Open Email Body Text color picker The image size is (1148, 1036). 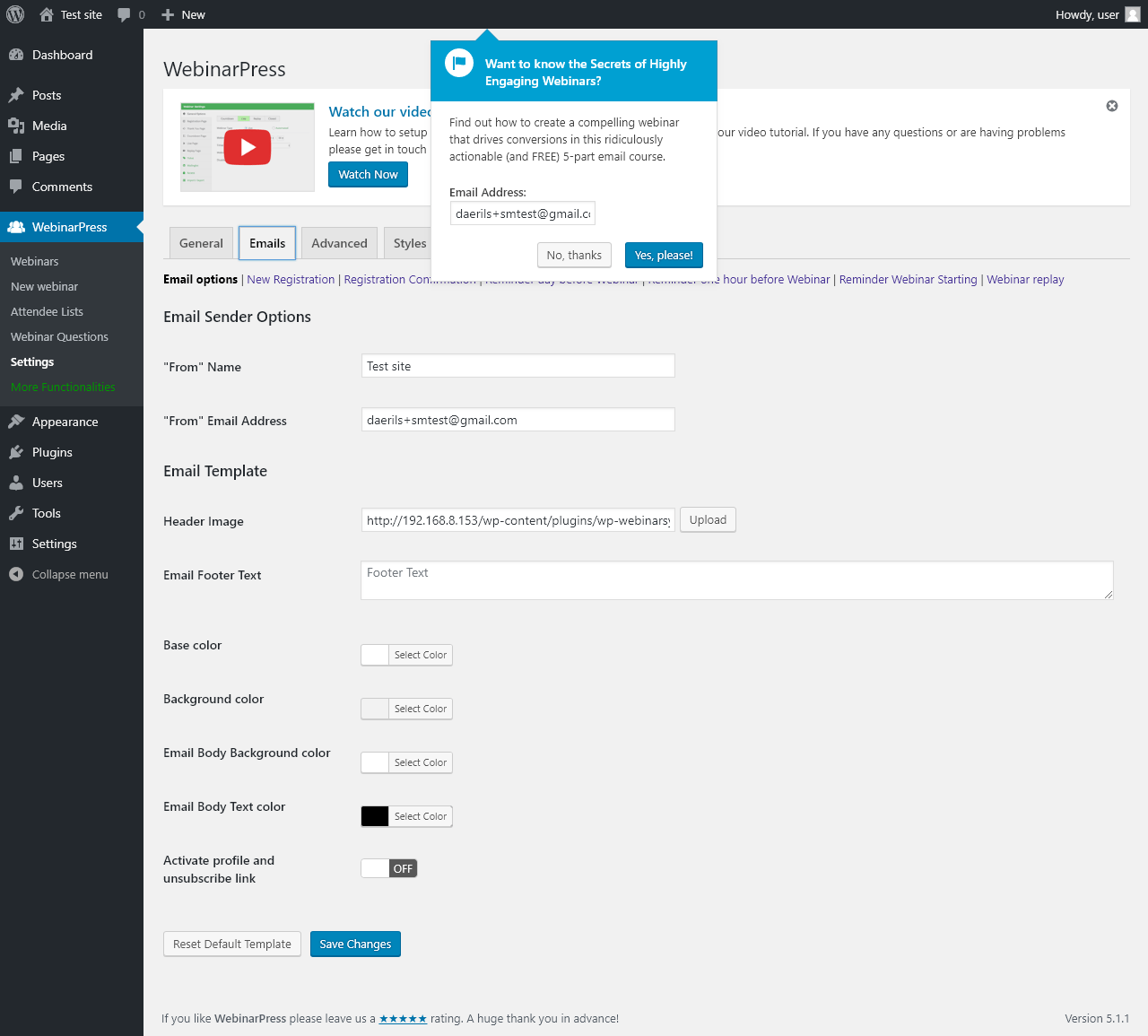point(406,816)
